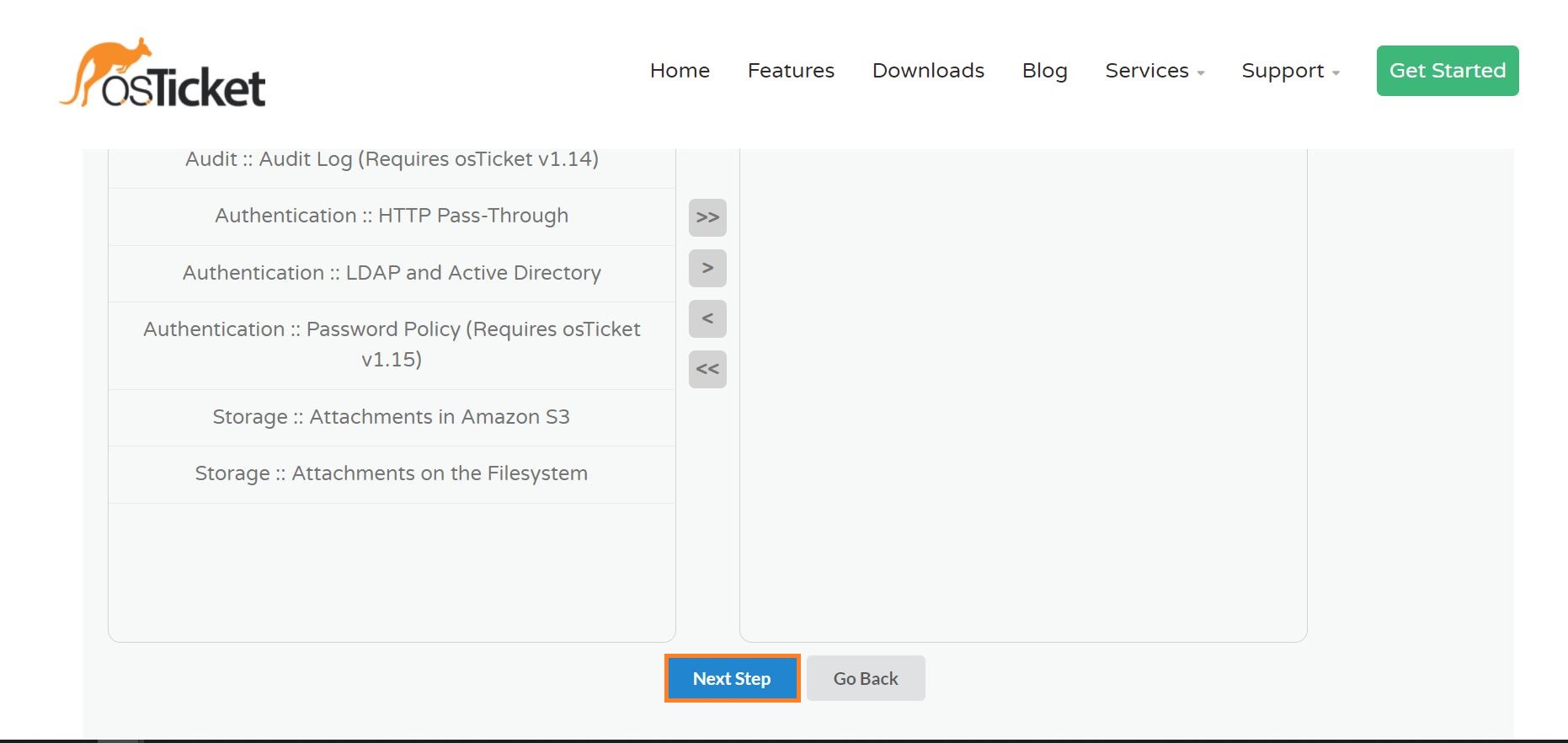Select the Audit Log plugin option
Viewport: 1568px width, 743px height.
(x=392, y=160)
